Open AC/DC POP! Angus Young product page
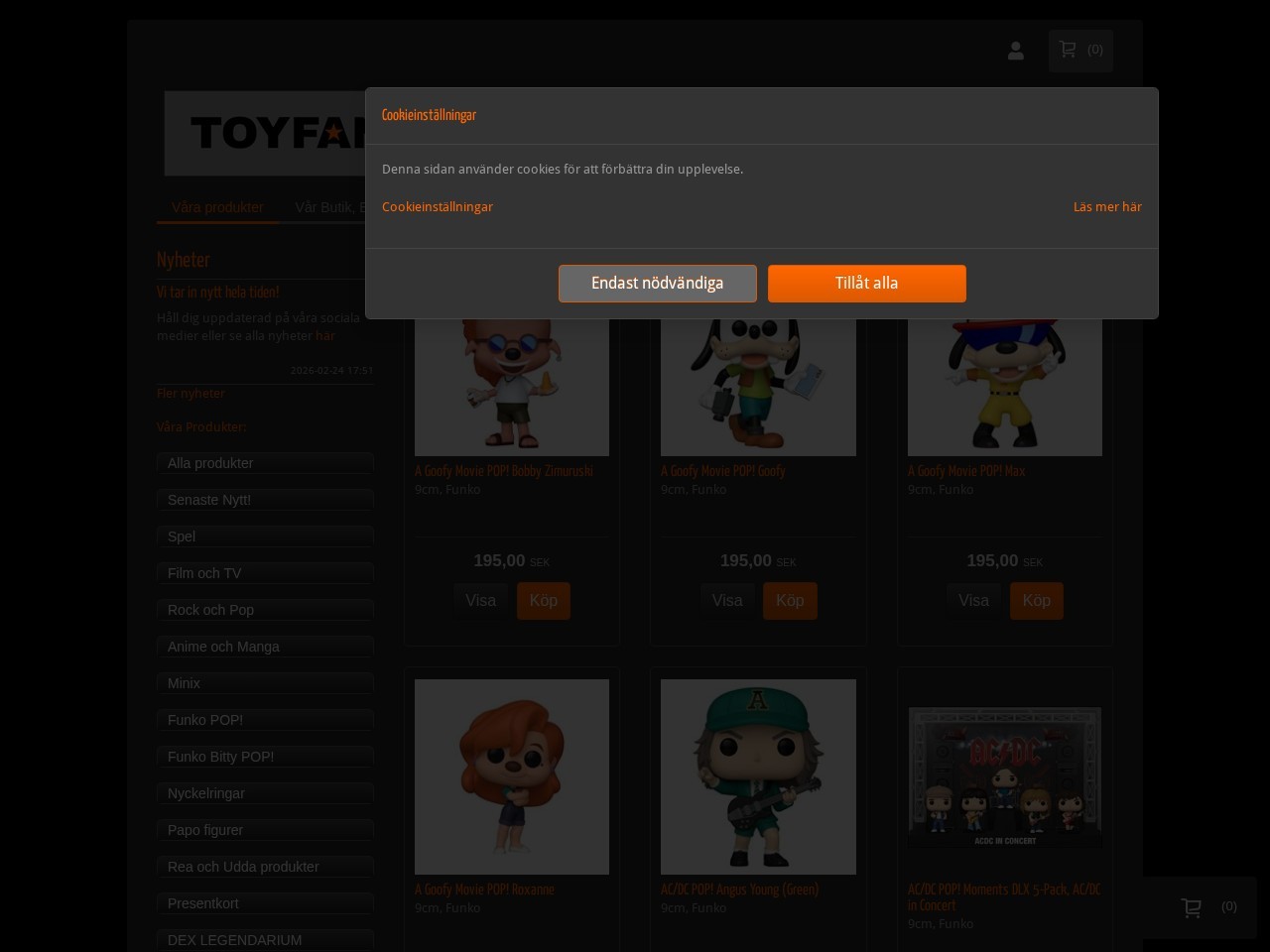The image size is (1270, 952). (x=739, y=890)
